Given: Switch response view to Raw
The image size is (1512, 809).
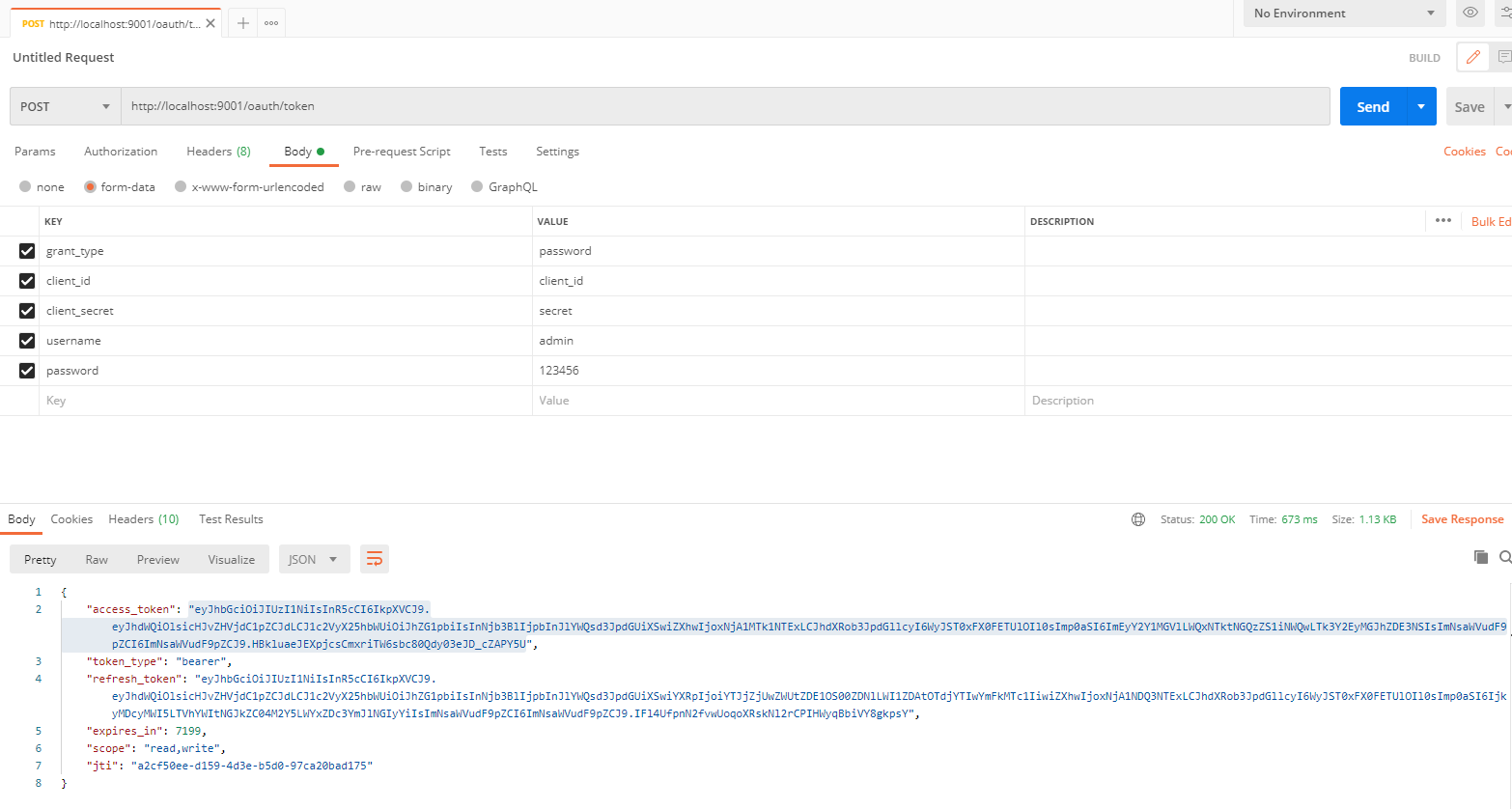Looking at the screenshot, I should 97,559.
